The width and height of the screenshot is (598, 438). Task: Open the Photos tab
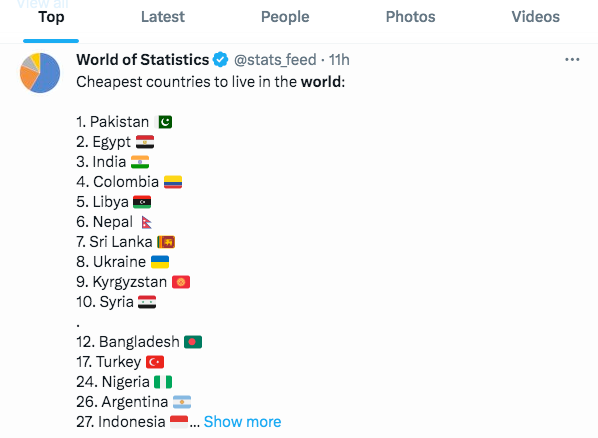tap(410, 17)
